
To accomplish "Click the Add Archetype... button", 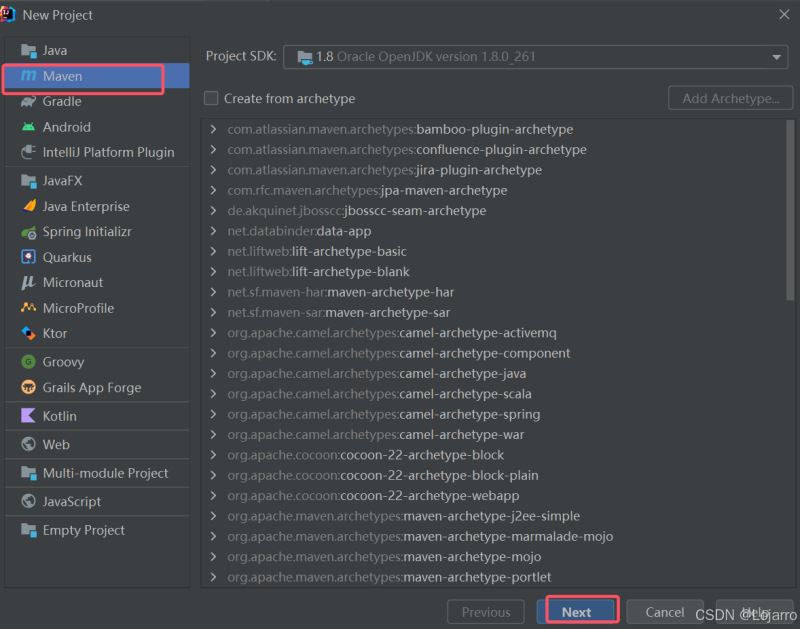I will [x=731, y=98].
